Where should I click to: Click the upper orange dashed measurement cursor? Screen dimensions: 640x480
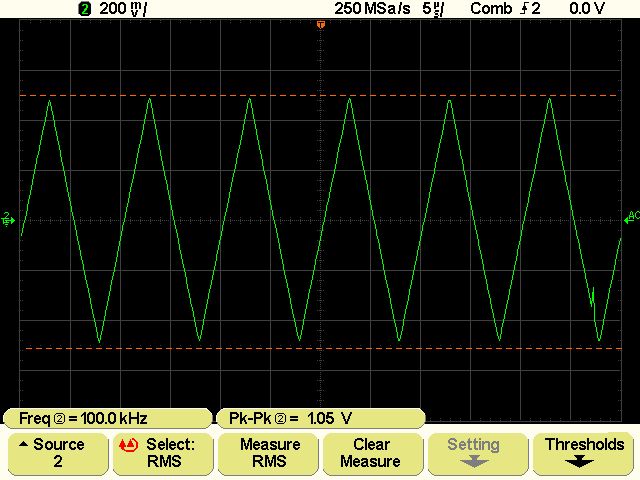pos(318,96)
